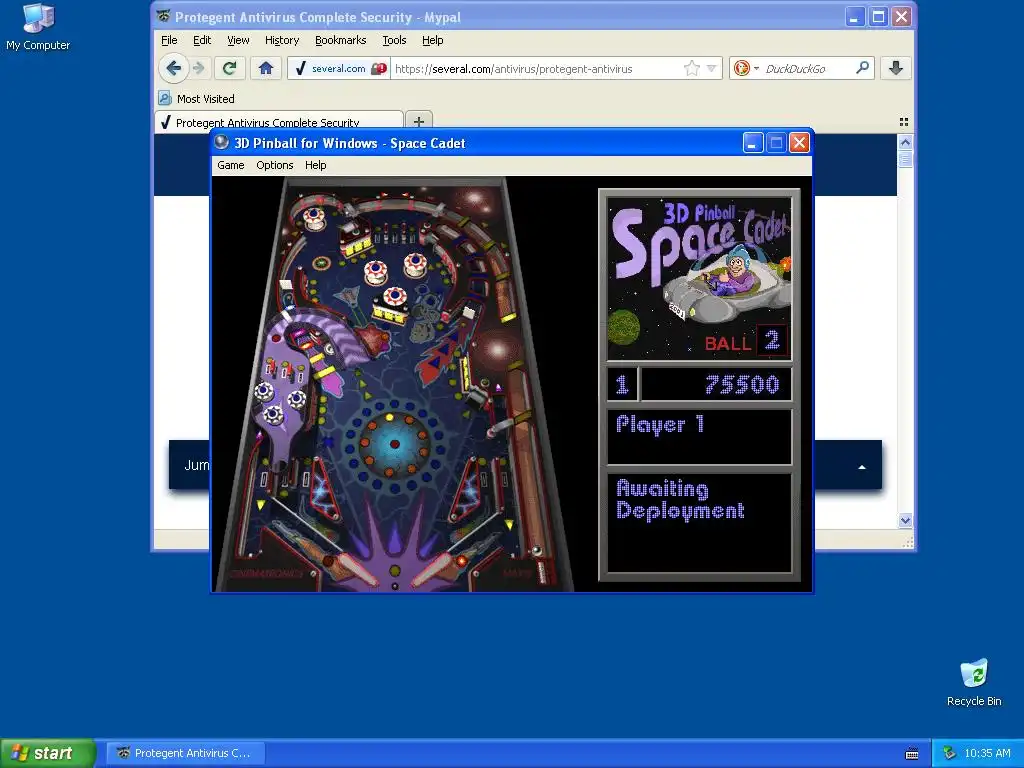Open the browser Help menu next to Tools
1024x768 pixels.
[x=432, y=40]
